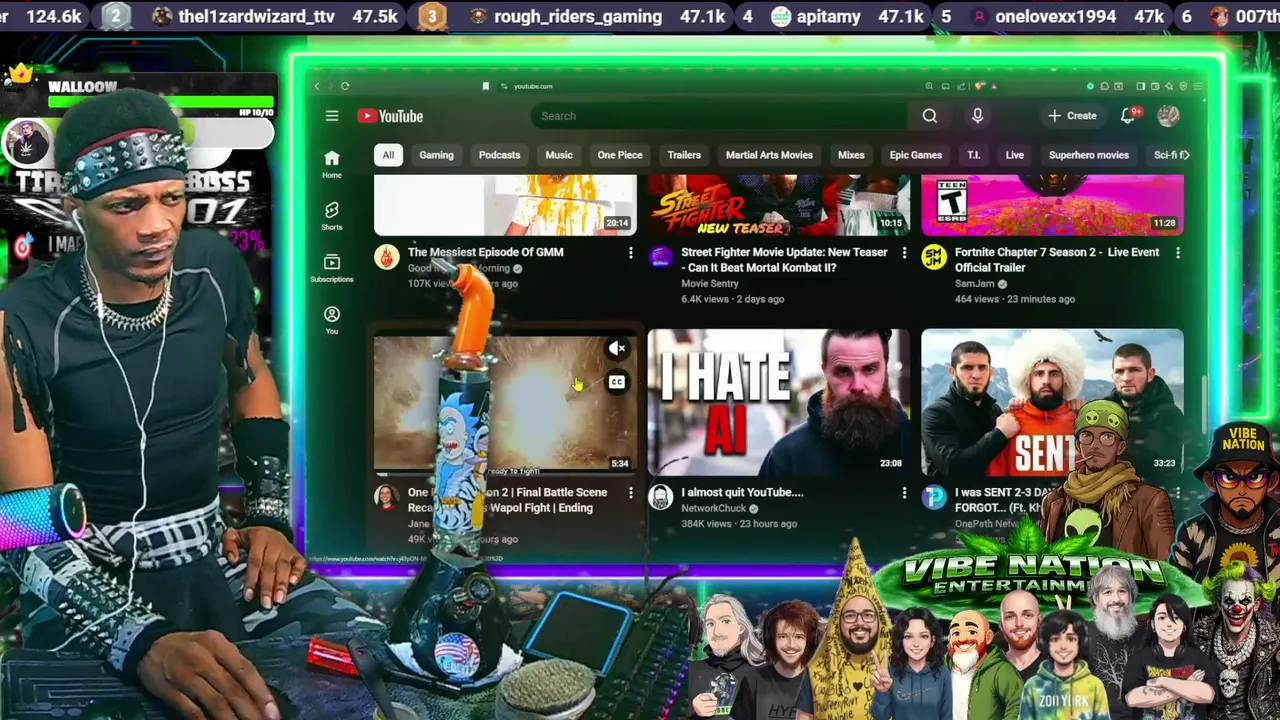Open the Fortnite ESRB Teen thumbnail

(1052, 205)
